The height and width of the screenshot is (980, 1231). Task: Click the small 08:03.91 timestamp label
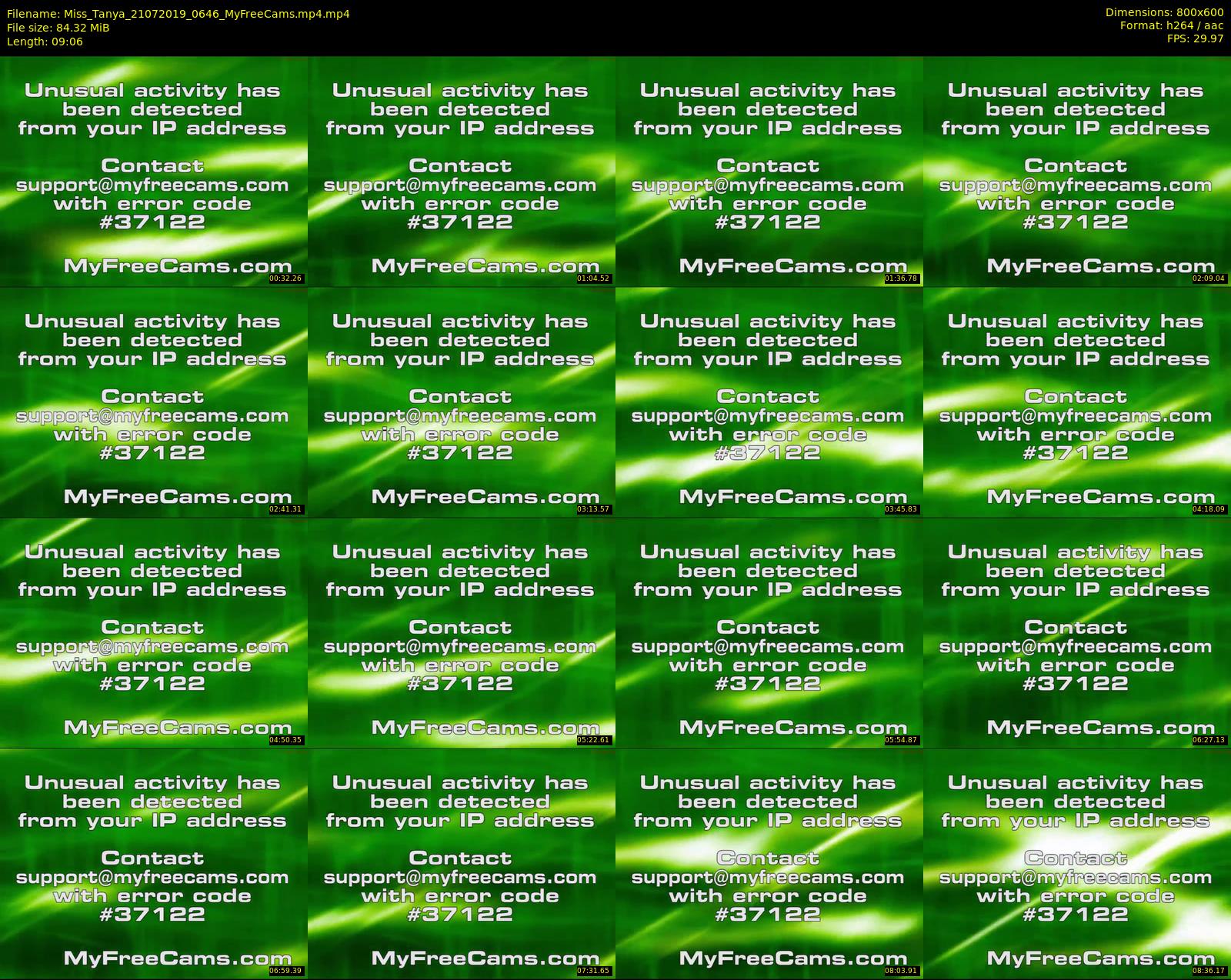(x=902, y=971)
